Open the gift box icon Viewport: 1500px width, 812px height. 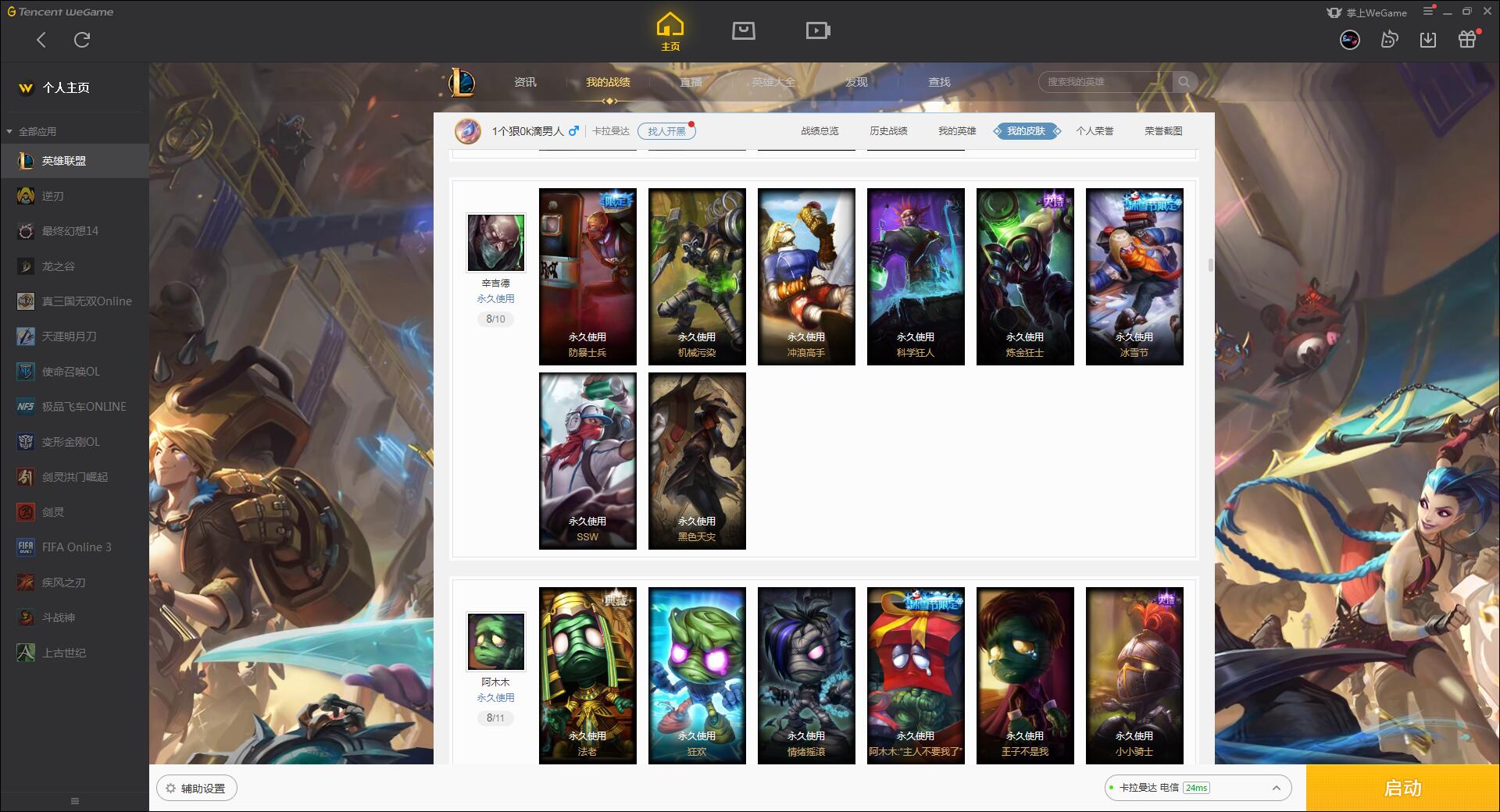[1467, 40]
